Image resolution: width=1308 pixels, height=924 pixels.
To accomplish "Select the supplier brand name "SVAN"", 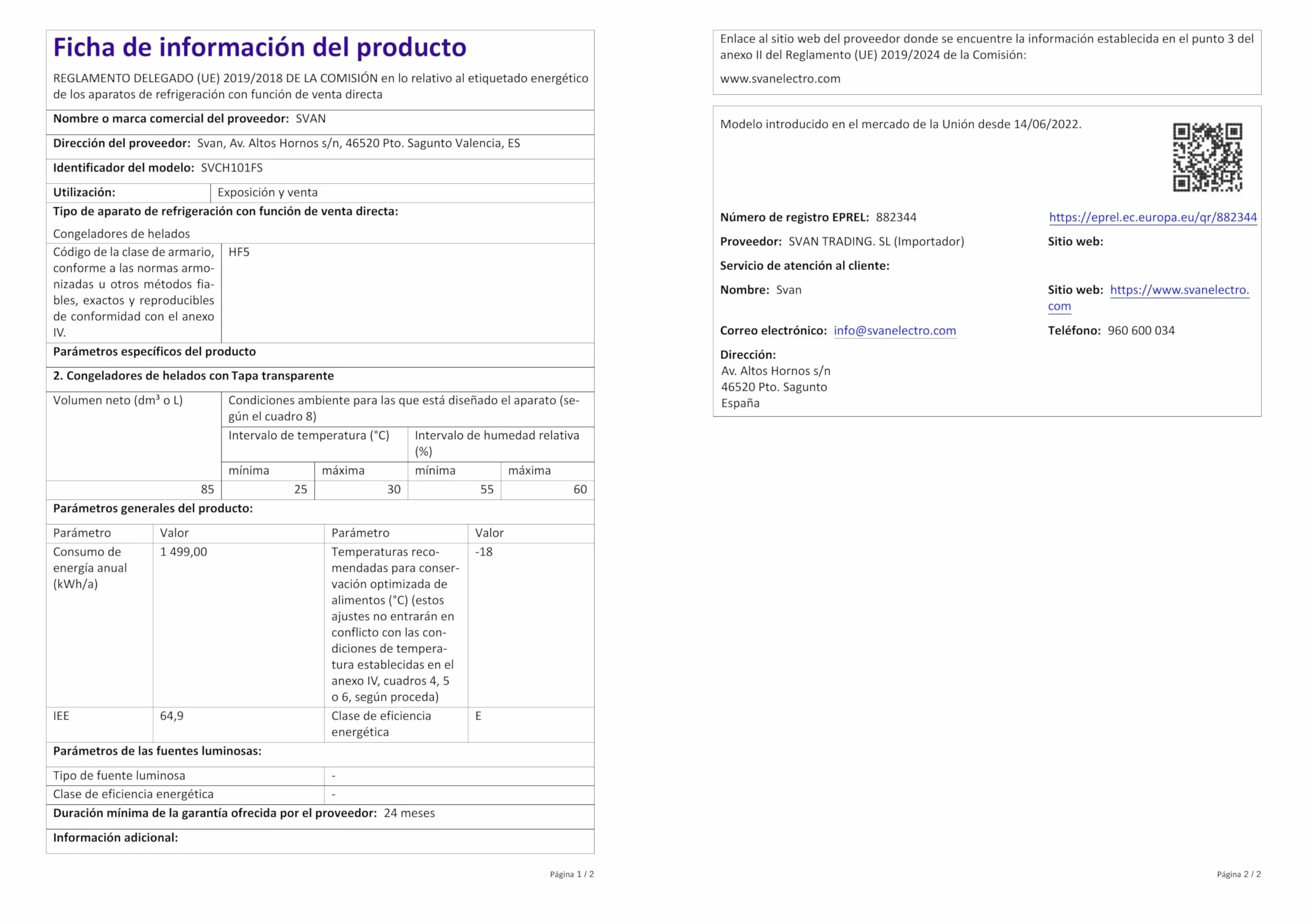I will click(311, 118).
